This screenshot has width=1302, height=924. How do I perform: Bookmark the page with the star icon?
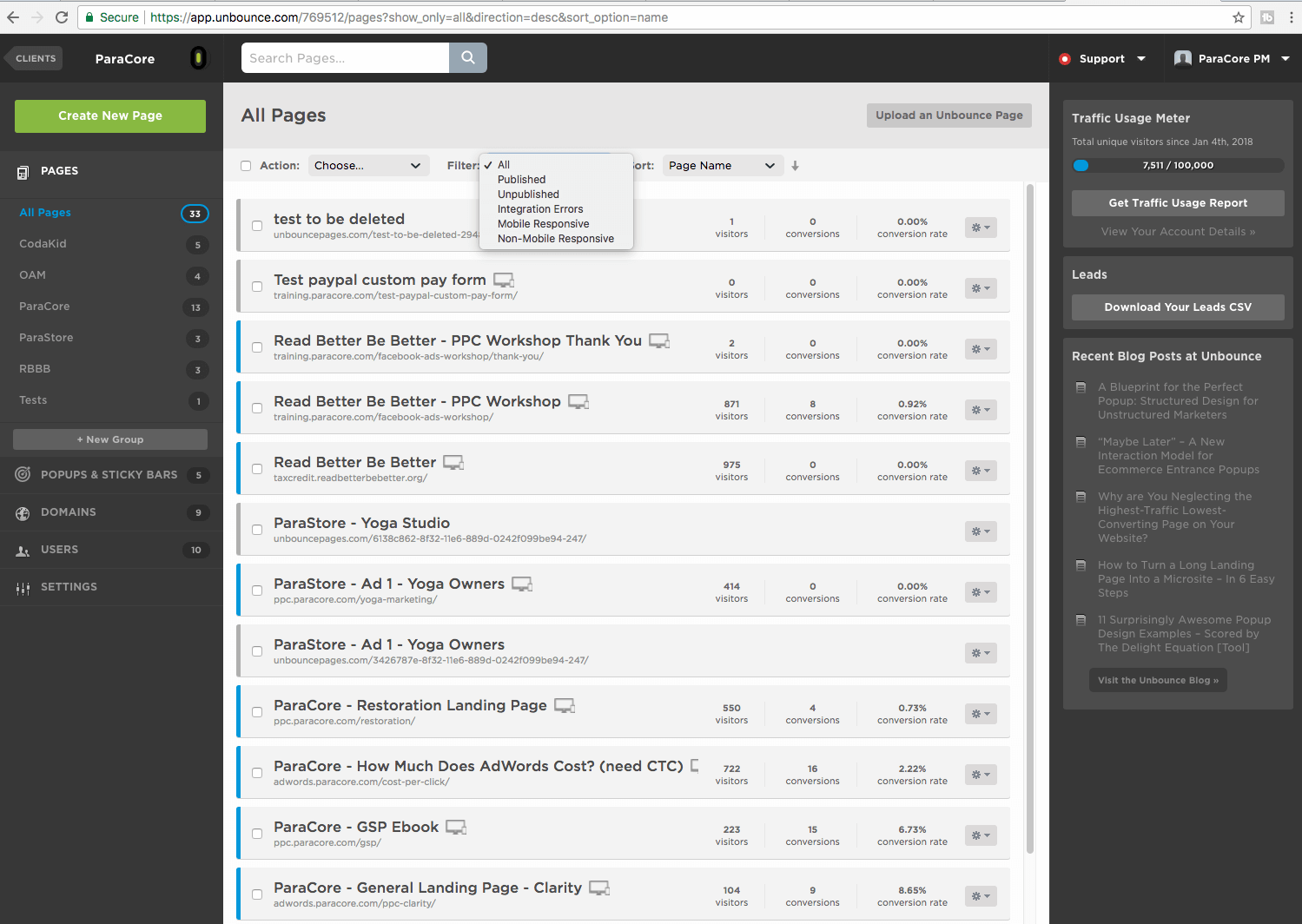click(1239, 17)
